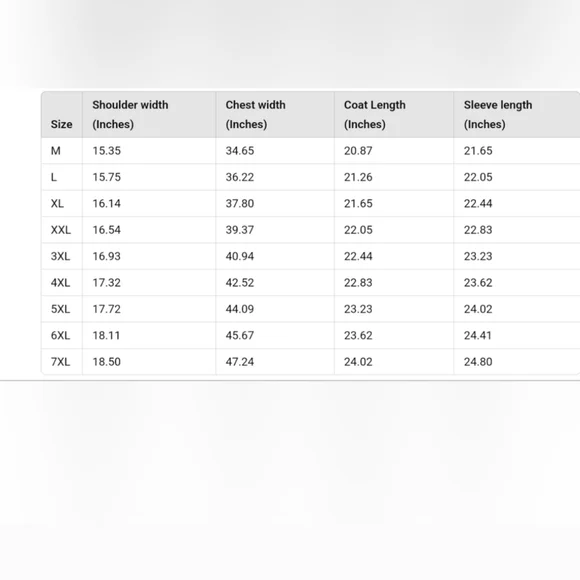This screenshot has height=580, width=580.
Task: Select the 5XL size row label
Action: (x=60, y=309)
